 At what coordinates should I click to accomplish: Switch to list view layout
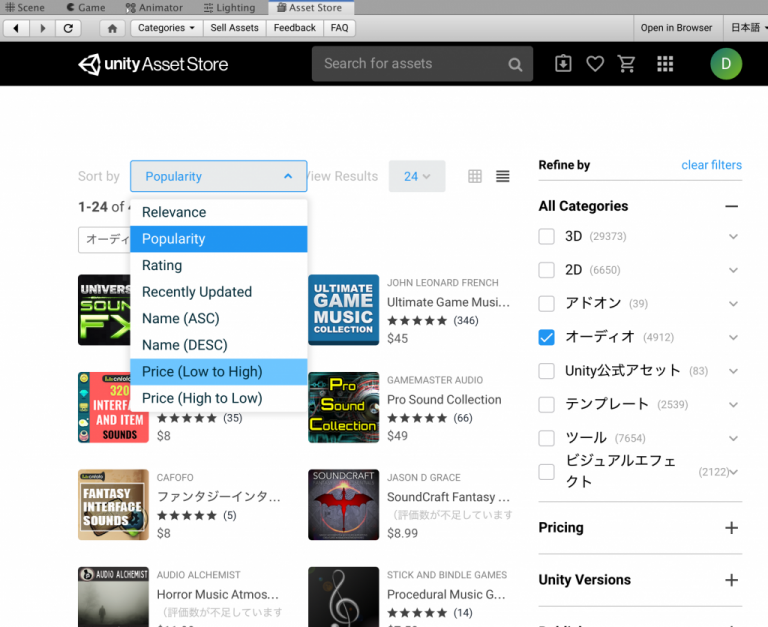tap(503, 176)
